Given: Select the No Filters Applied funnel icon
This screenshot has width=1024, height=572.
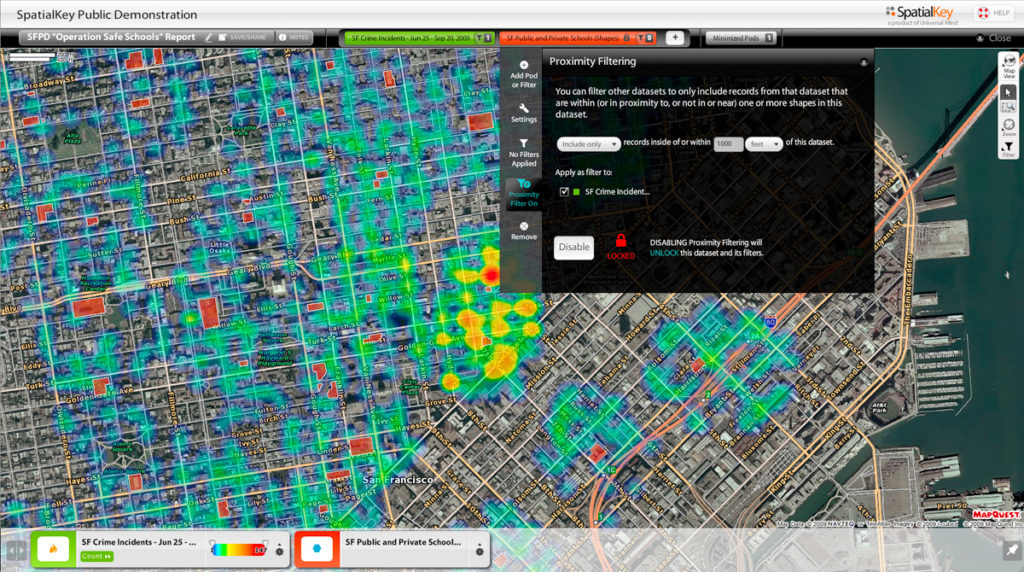Looking at the screenshot, I should pyautogui.click(x=523, y=145).
